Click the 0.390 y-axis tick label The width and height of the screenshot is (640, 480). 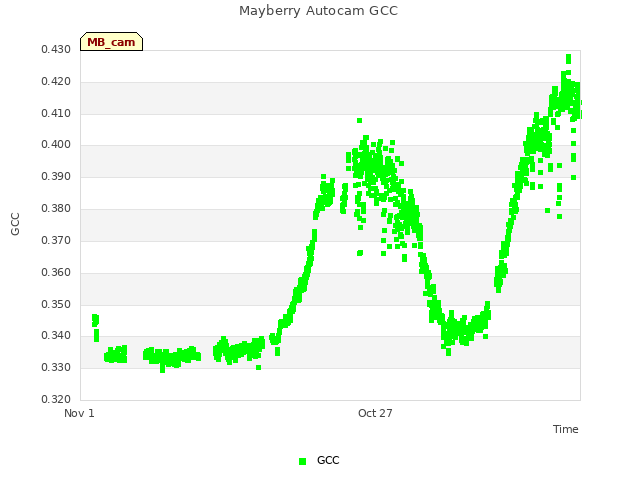point(56,177)
